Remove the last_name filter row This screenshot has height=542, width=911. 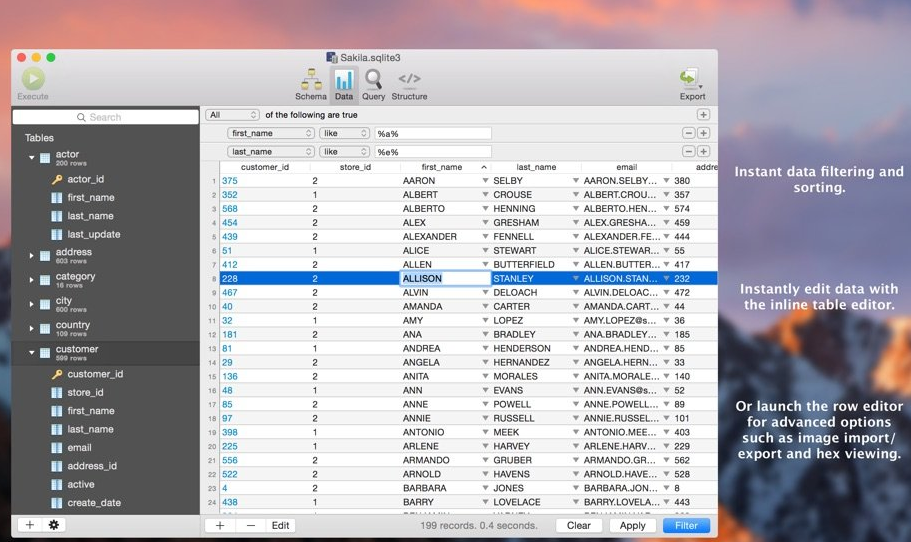[688, 152]
